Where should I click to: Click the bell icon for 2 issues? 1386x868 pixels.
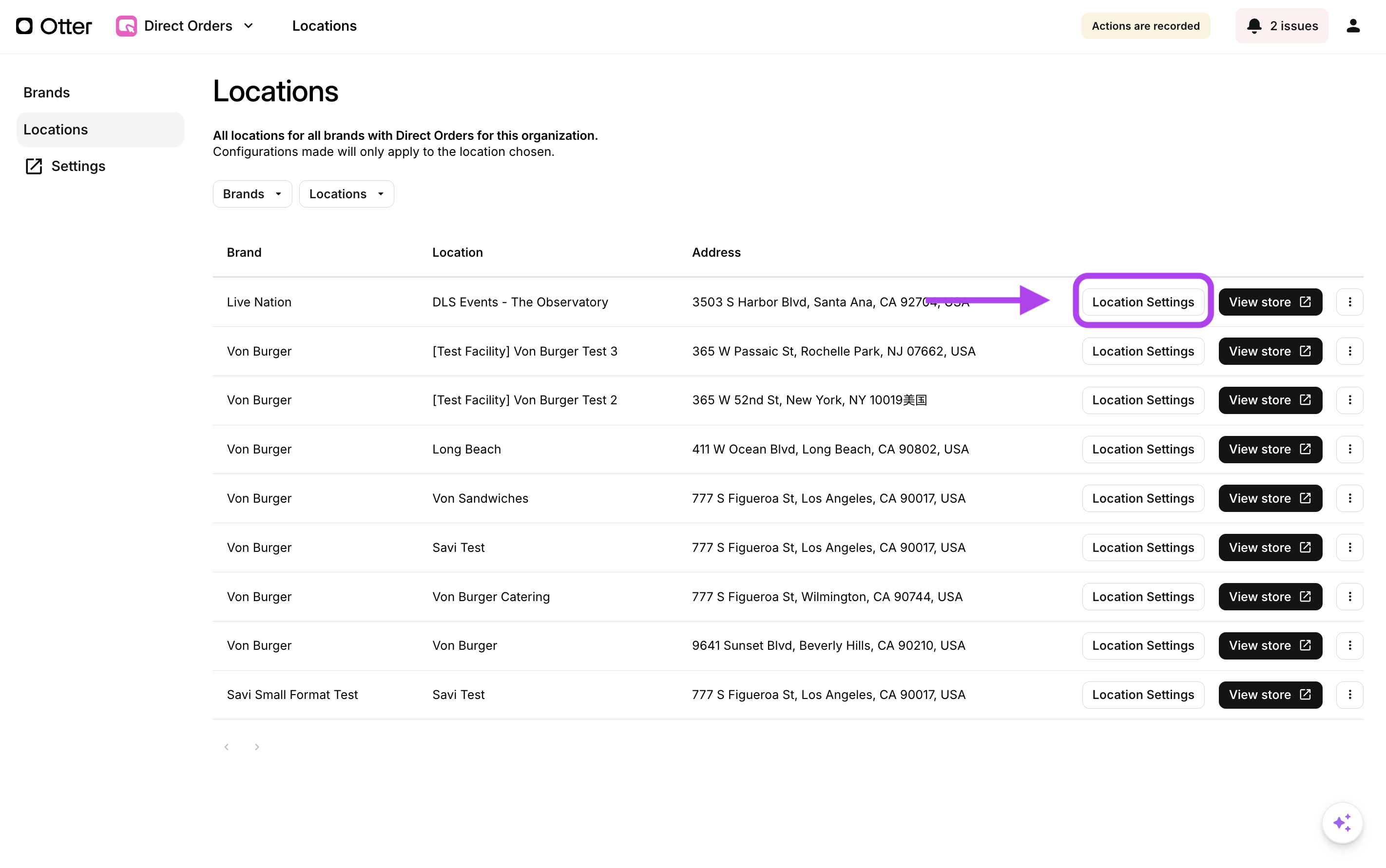pos(1254,26)
